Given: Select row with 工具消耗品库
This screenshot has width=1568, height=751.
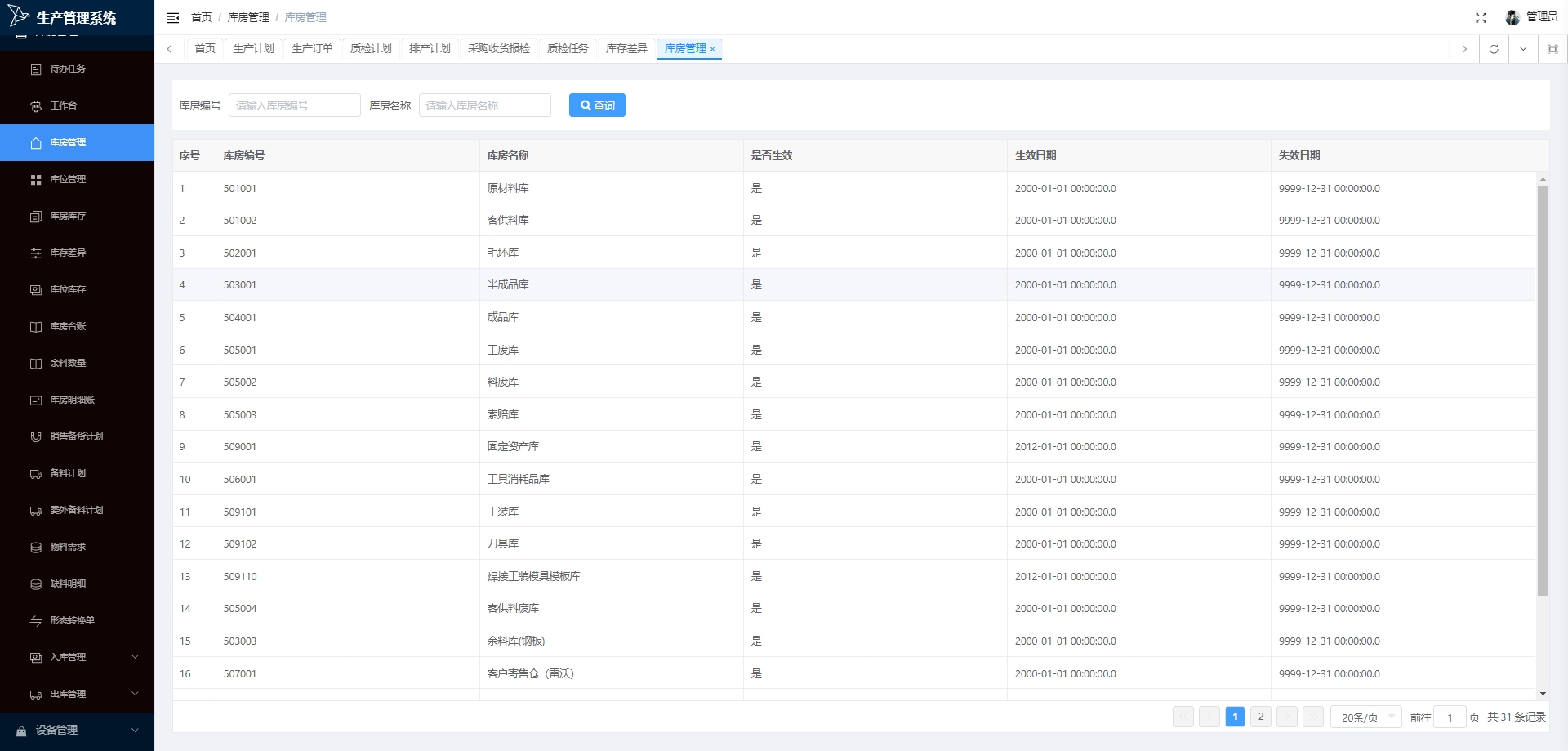Looking at the screenshot, I should point(853,479).
